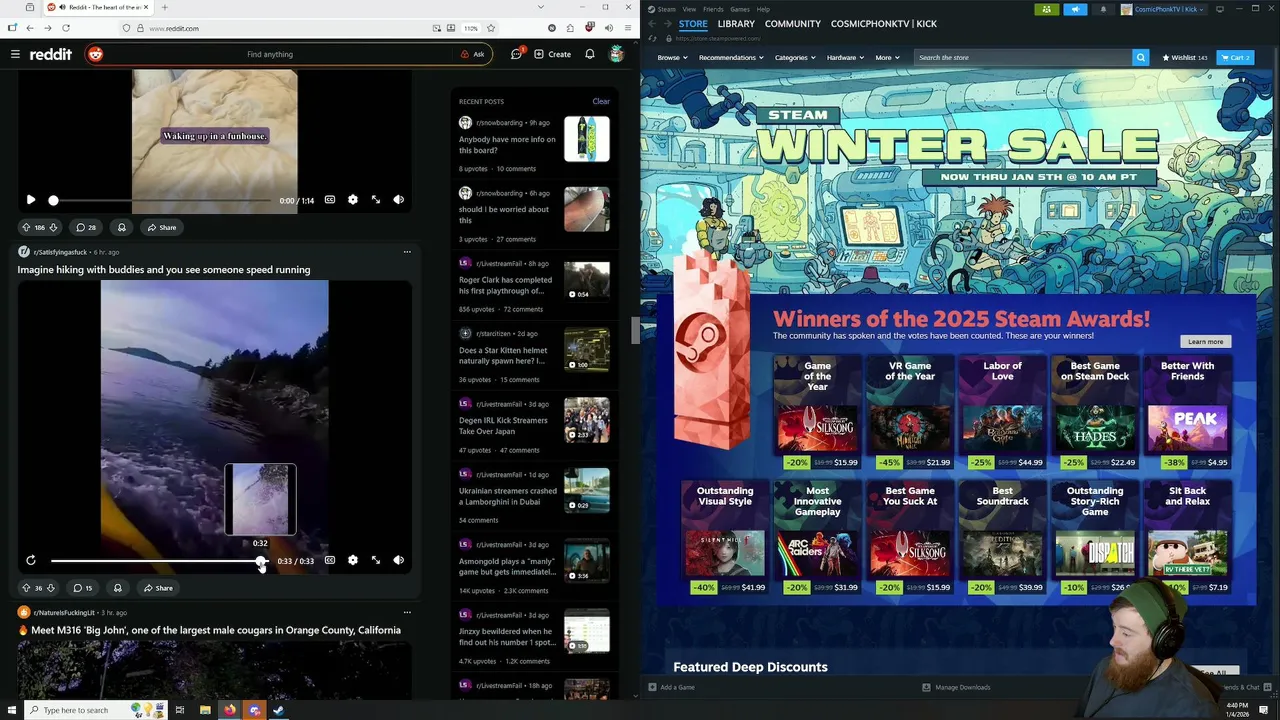Click the Steam store search magnifier button
Viewport: 1280px width, 720px height.
(1140, 57)
